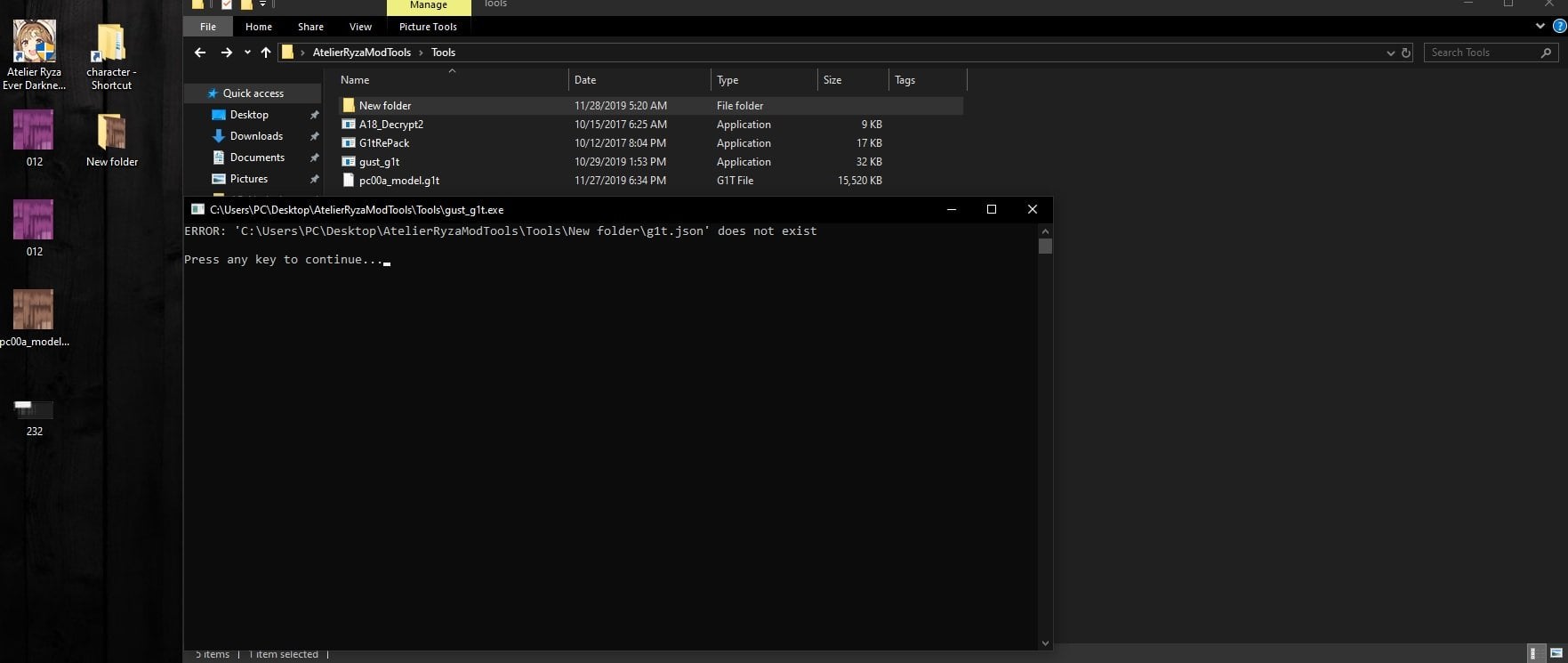Unpin Desktop using its pin icon
The height and width of the screenshot is (663, 1568).
point(314,115)
